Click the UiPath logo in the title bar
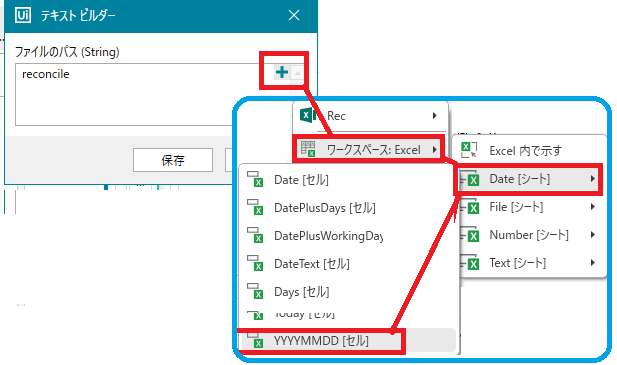 [x=23, y=15]
